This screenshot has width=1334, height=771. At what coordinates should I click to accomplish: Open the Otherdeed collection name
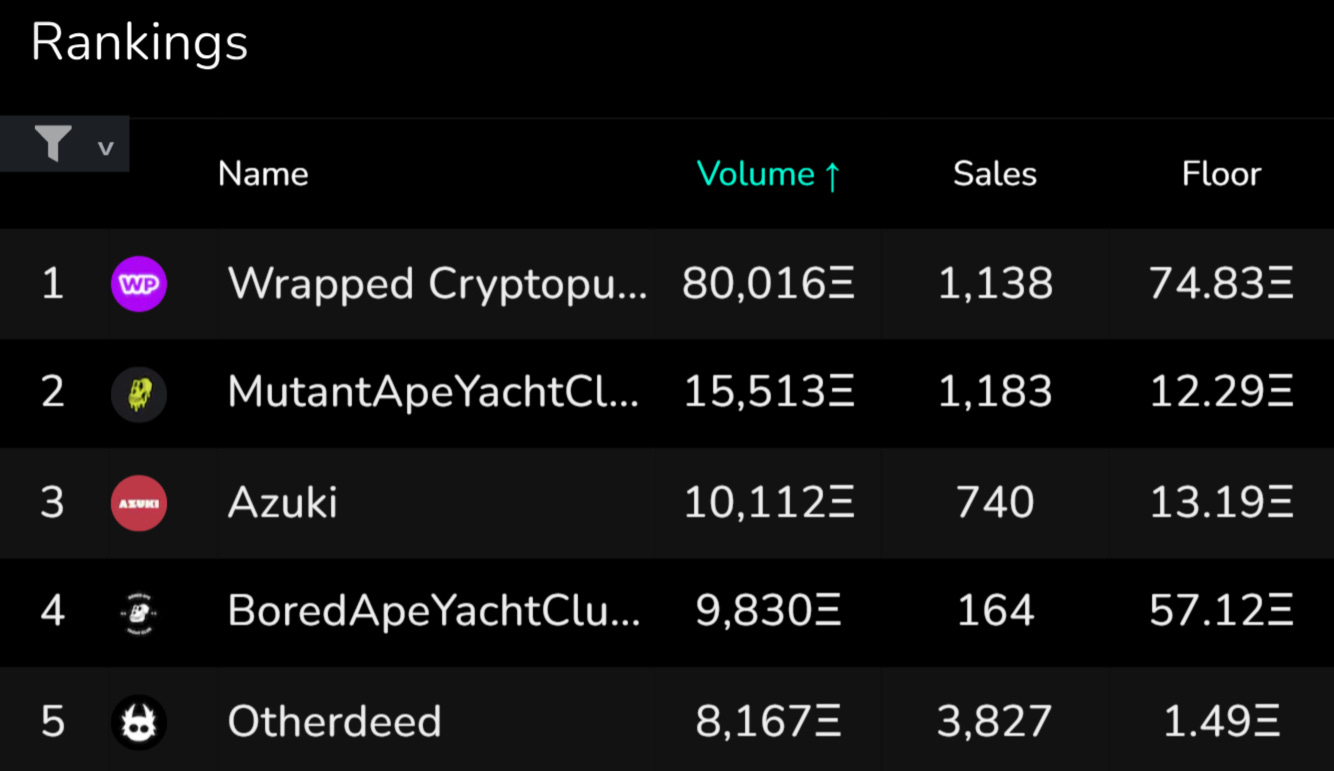[x=334, y=721]
